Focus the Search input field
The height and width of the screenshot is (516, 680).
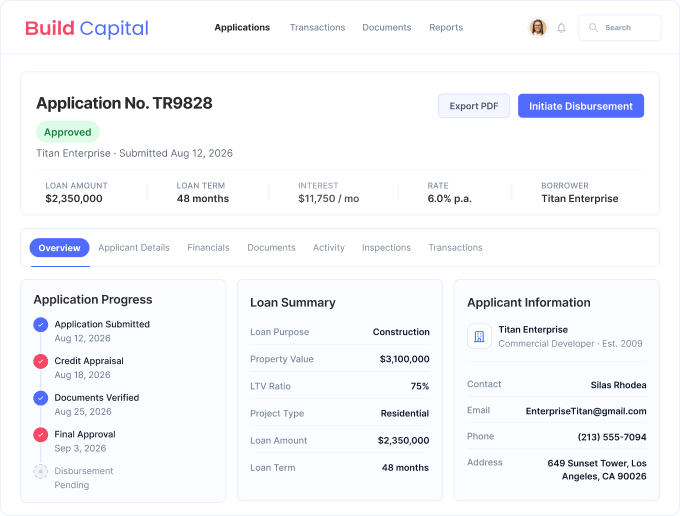pos(620,28)
